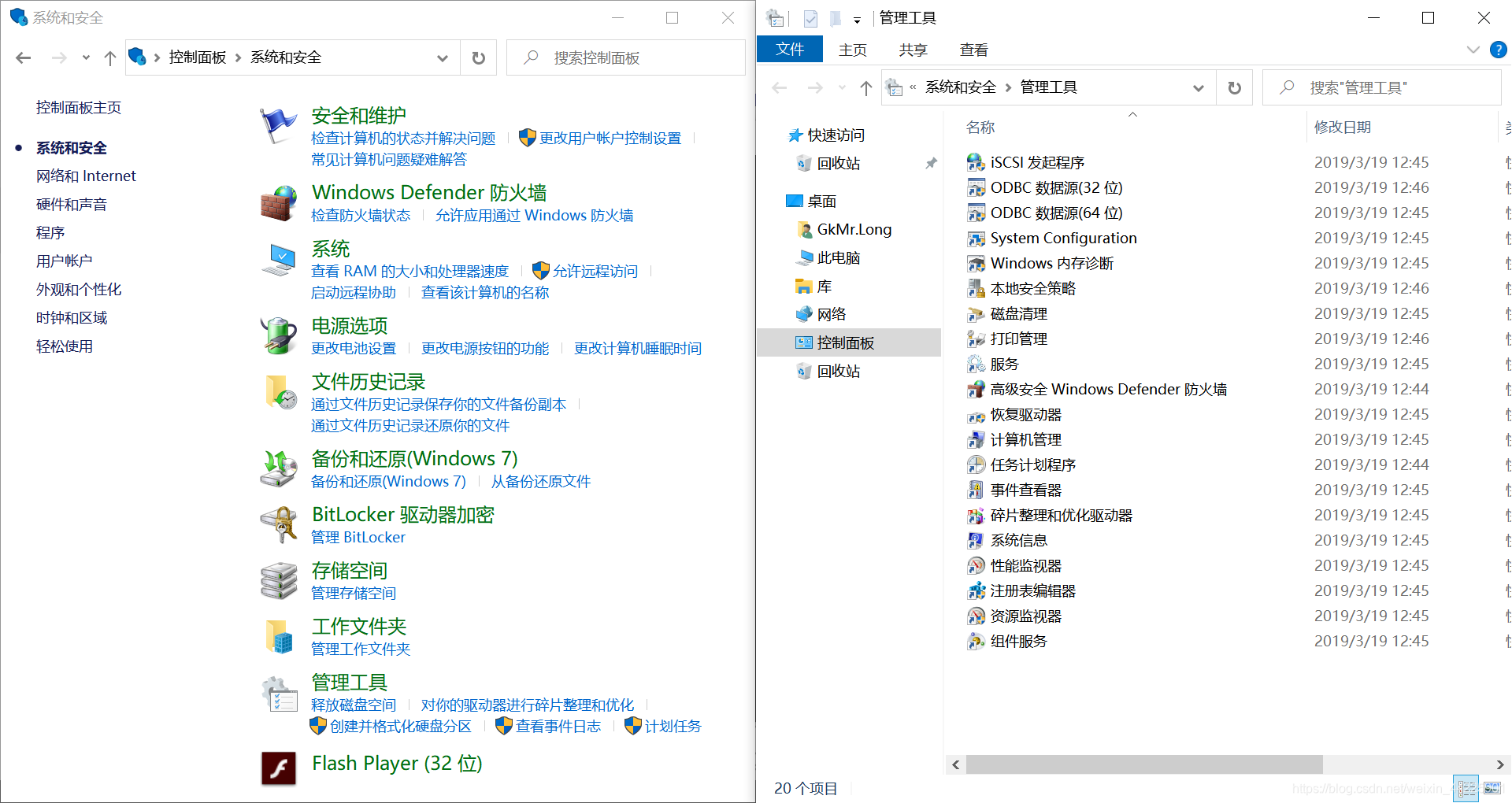The image size is (1512, 803).
Task: Expand breadcrumb arrow after 系统和安全 in 管理工具
Action: coord(1008,87)
